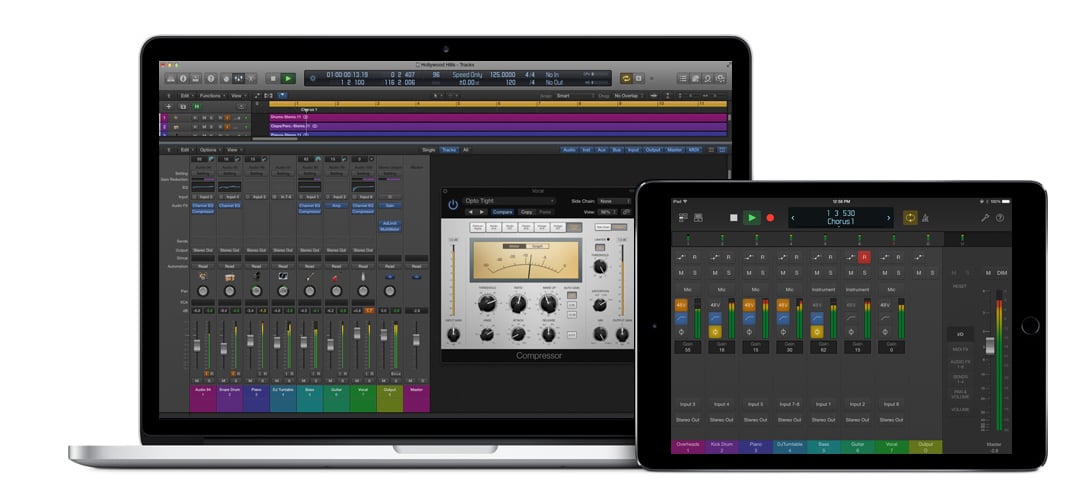Toggle the Compressor plugin power button
The image size is (1092, 504).
pyautogui.click(x=453, y=205)
